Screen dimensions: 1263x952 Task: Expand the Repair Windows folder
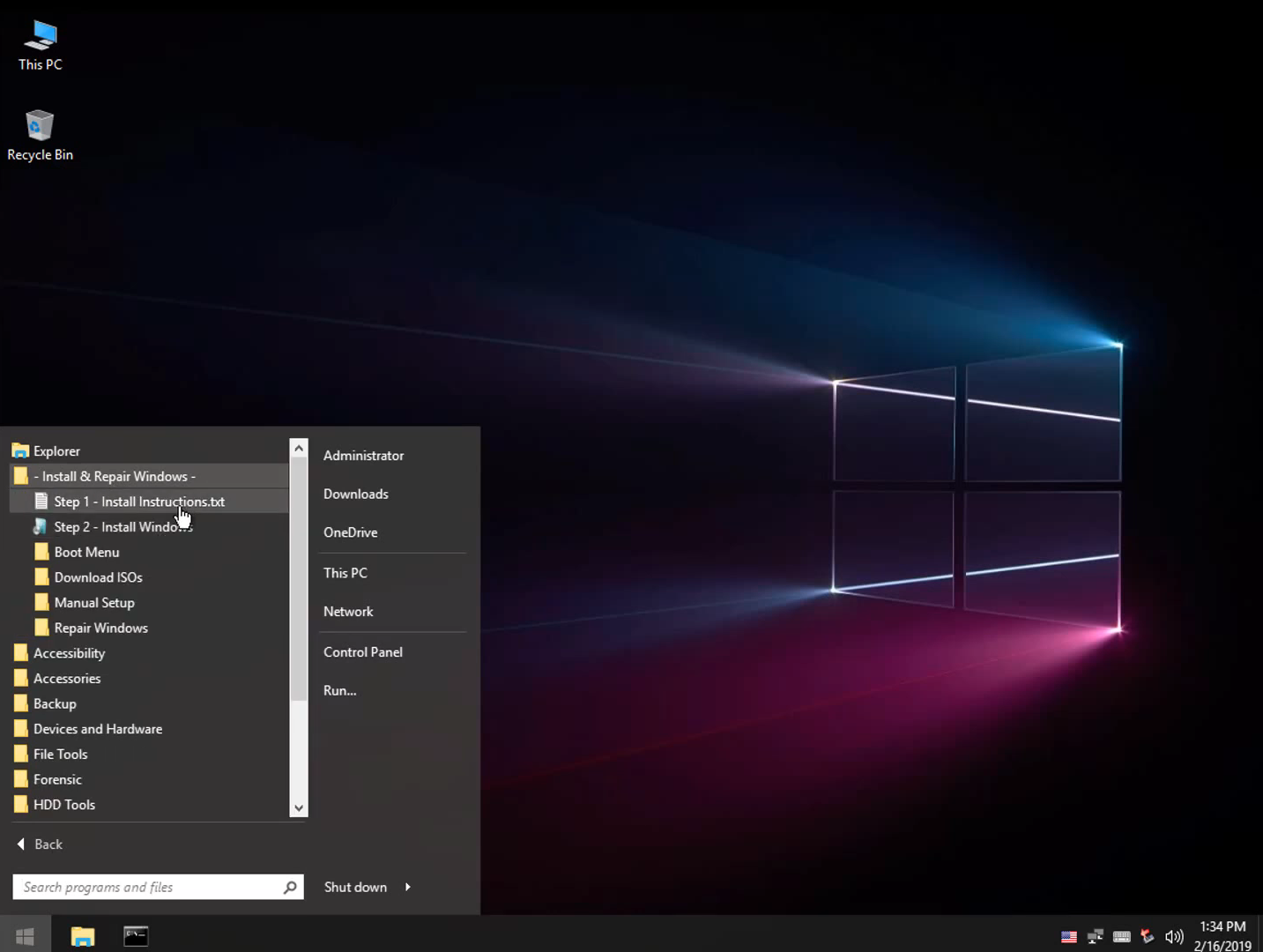100,628
